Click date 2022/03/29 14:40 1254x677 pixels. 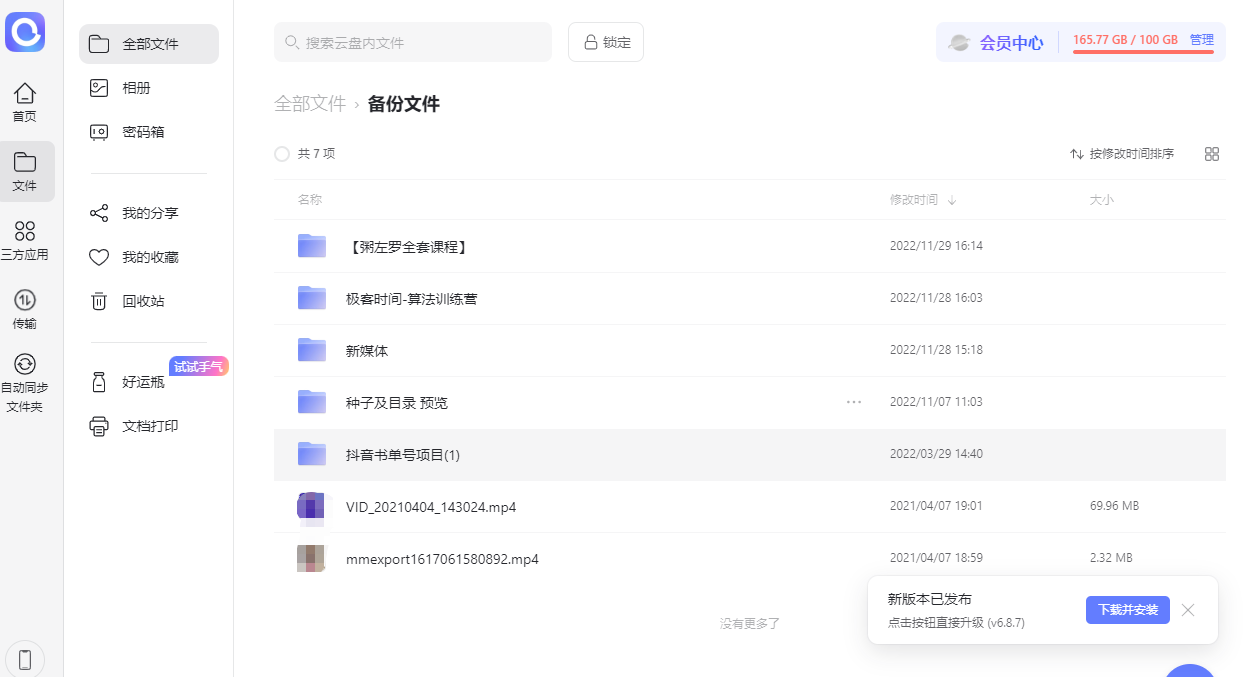936,454
